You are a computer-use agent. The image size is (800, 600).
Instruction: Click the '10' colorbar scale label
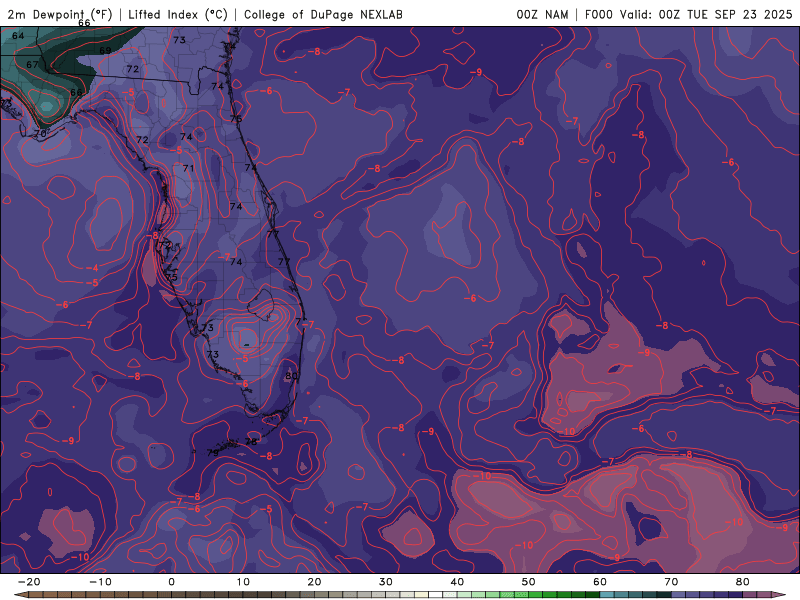pos(243,582)
